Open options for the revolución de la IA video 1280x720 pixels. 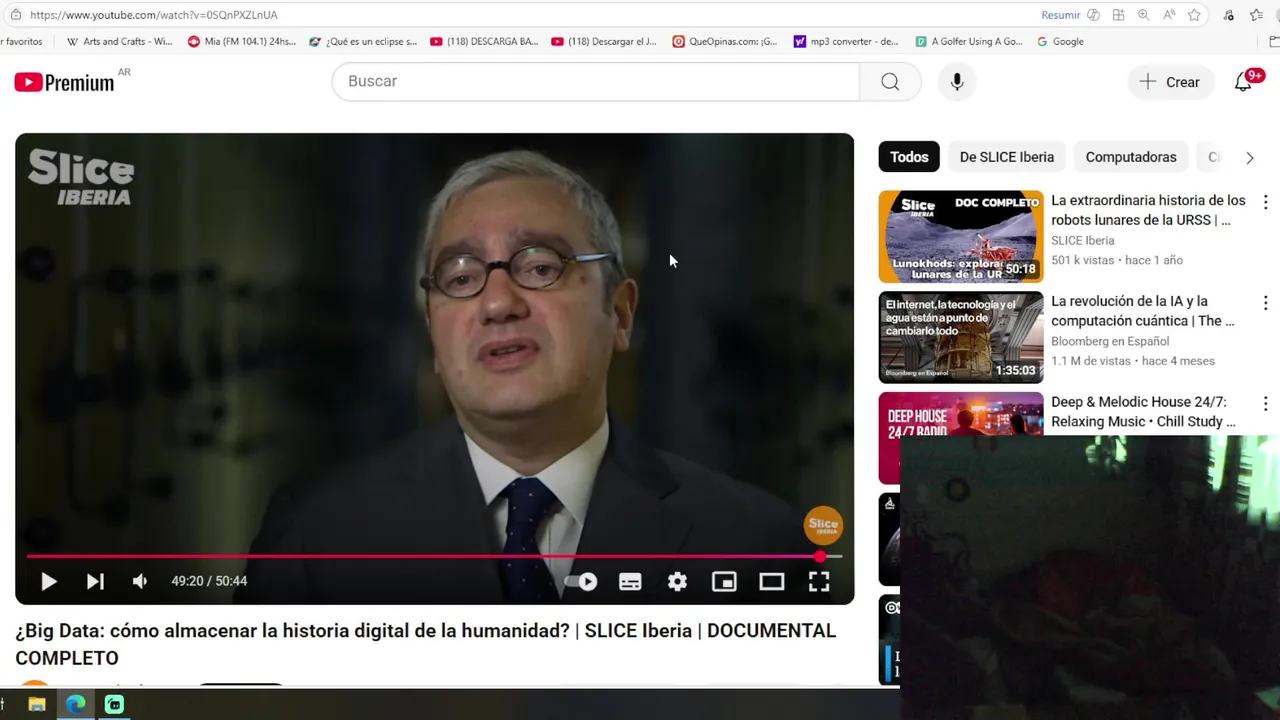[1265, 303]
